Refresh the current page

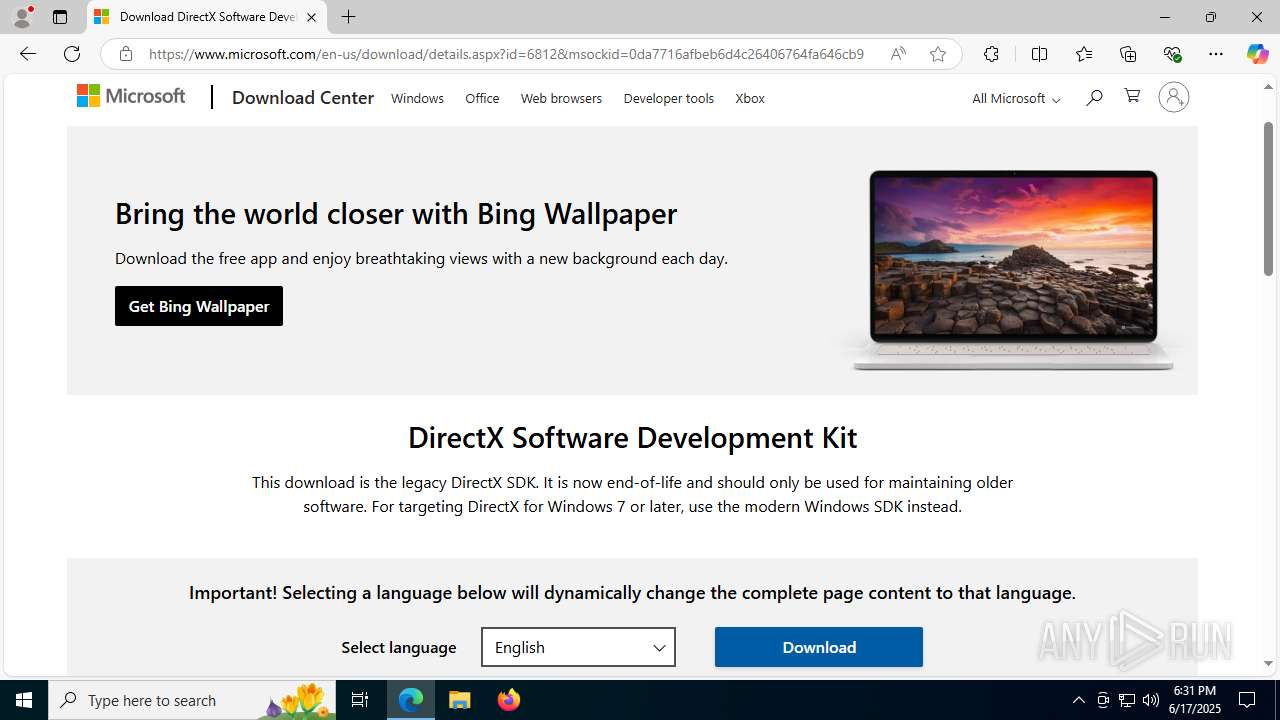pyautogui.click(x=72, y=54)
